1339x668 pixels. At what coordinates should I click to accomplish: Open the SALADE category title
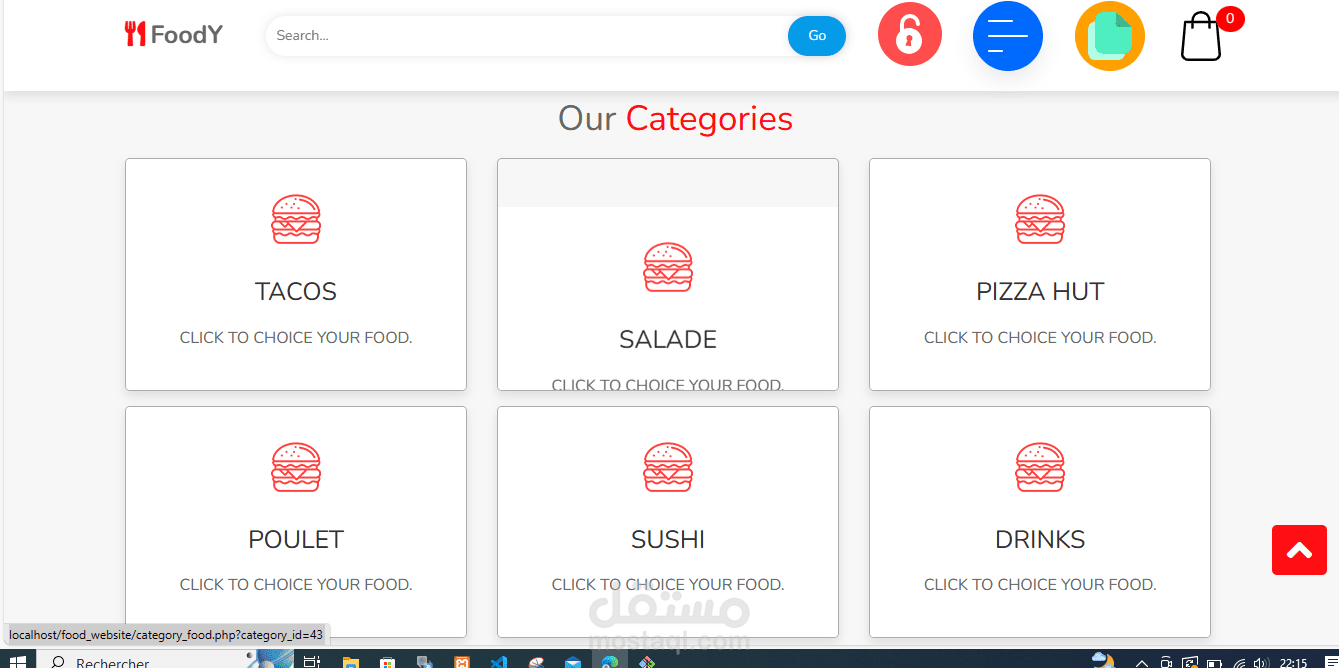(x=668, y=340)
